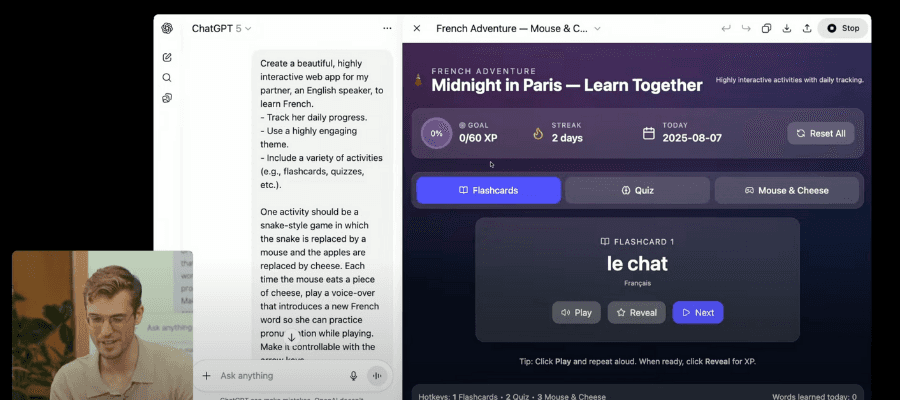The height and width of the screenshot is (400, 900).
Task: Click the '2 days' streak value
Action: click(567, 138)
